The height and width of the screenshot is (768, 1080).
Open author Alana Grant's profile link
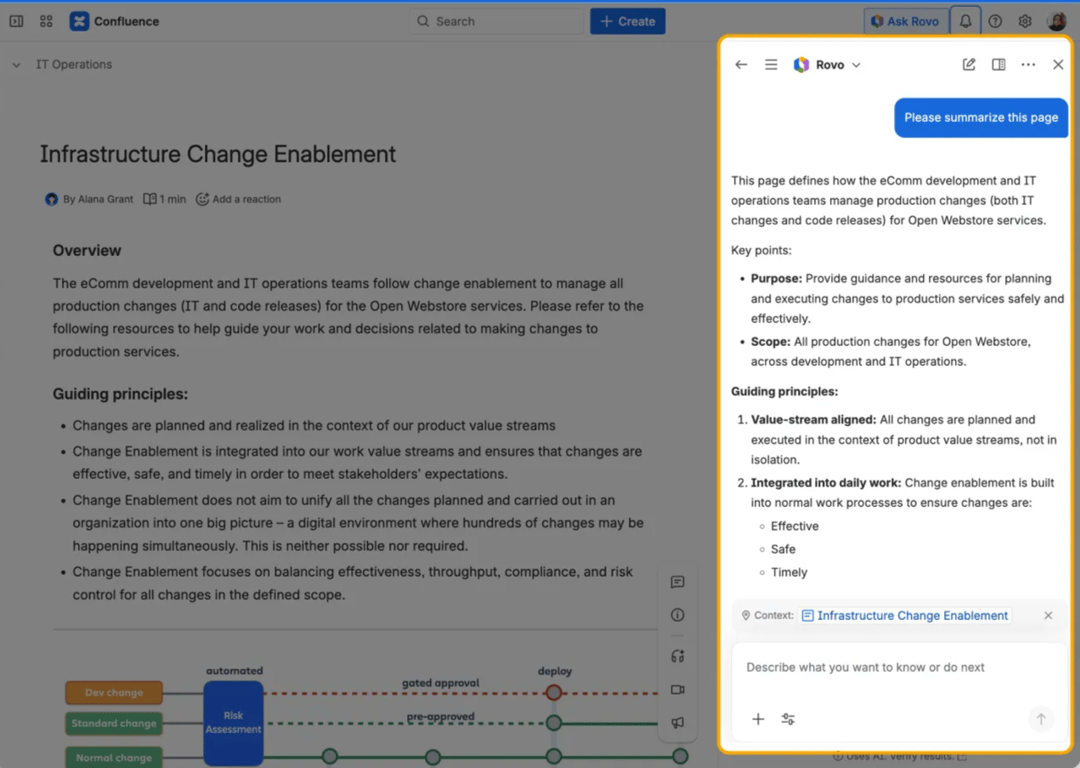tap(105, 199)
